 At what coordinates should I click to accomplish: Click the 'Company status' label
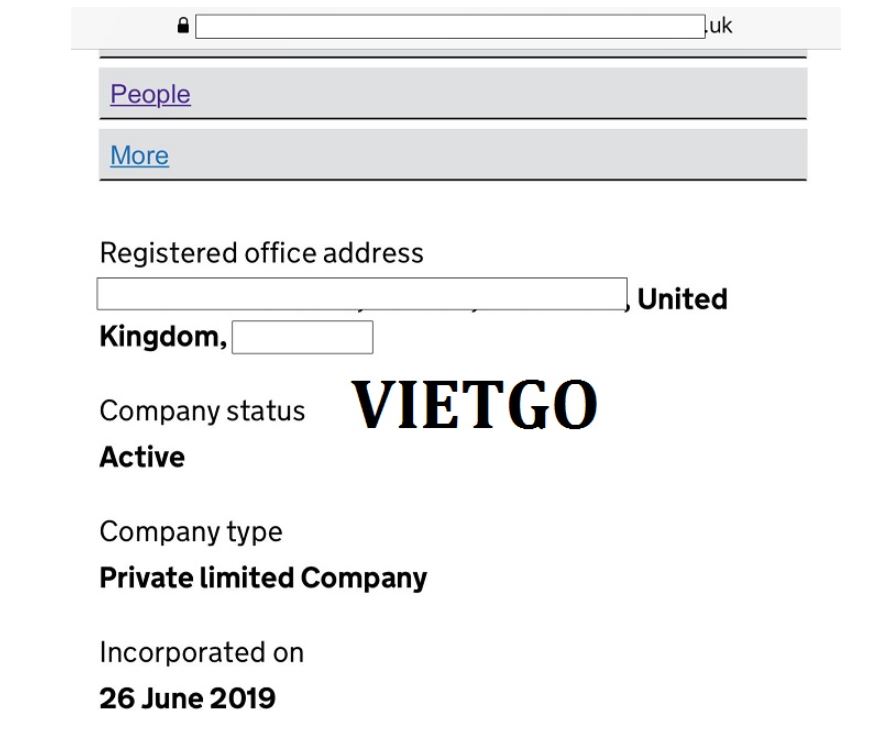pos(202,411)
